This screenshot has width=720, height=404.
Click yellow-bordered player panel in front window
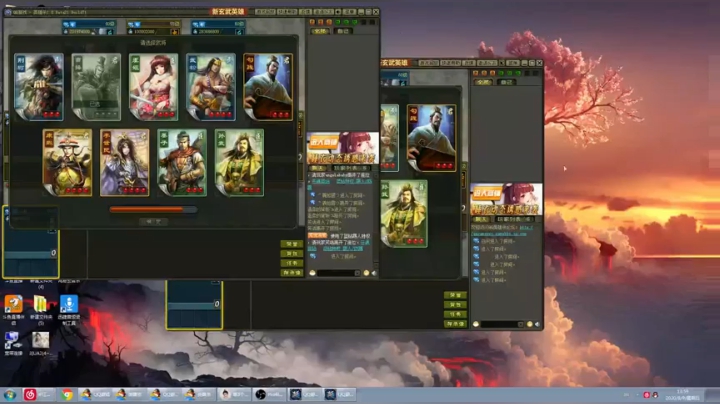coord(31,242)
